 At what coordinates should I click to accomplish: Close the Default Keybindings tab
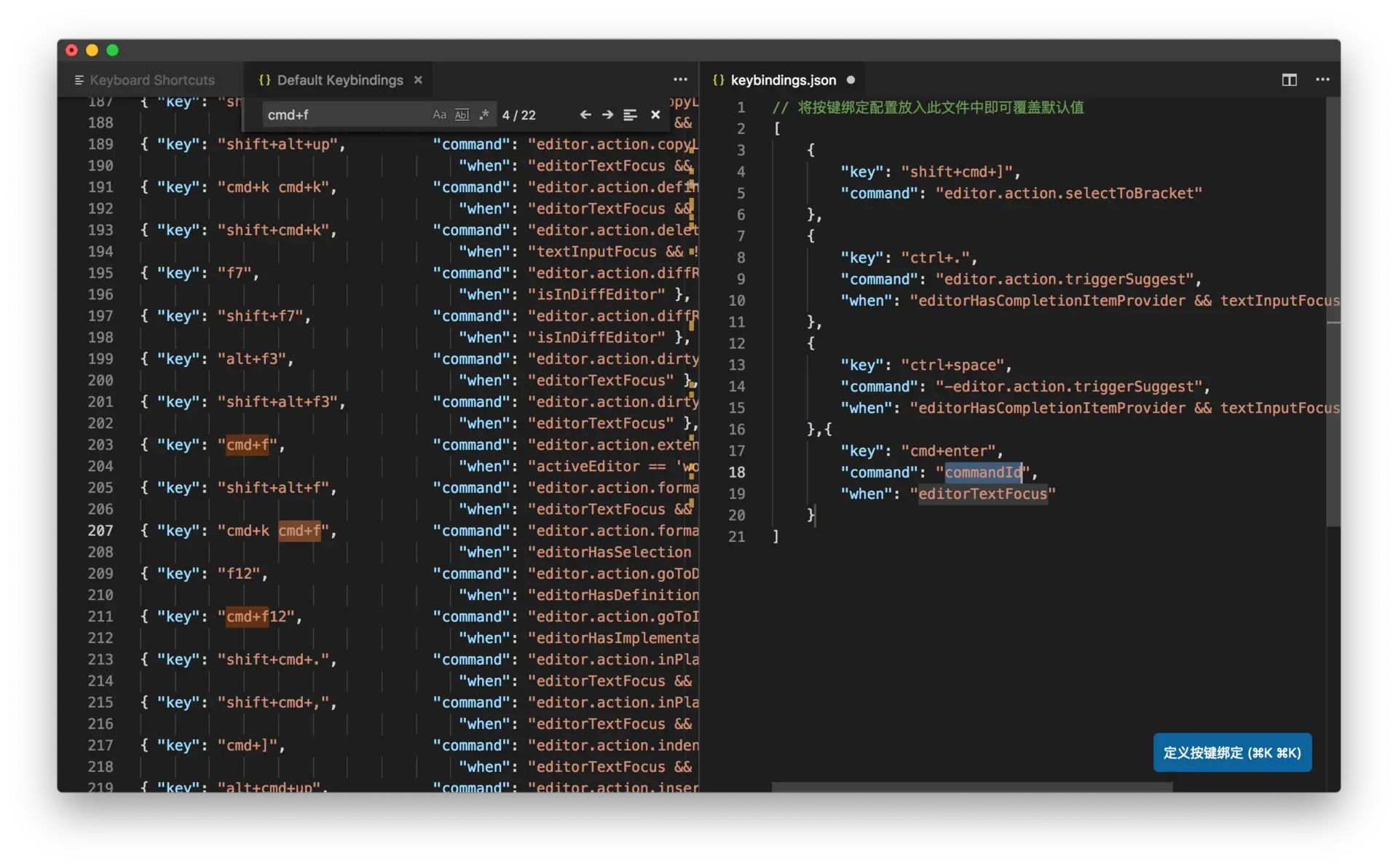(x=418, y=80)
